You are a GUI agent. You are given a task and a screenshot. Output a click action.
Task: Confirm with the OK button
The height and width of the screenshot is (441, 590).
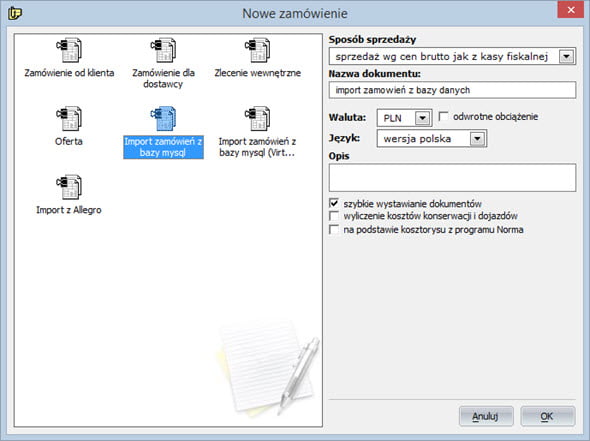[547, 416]
